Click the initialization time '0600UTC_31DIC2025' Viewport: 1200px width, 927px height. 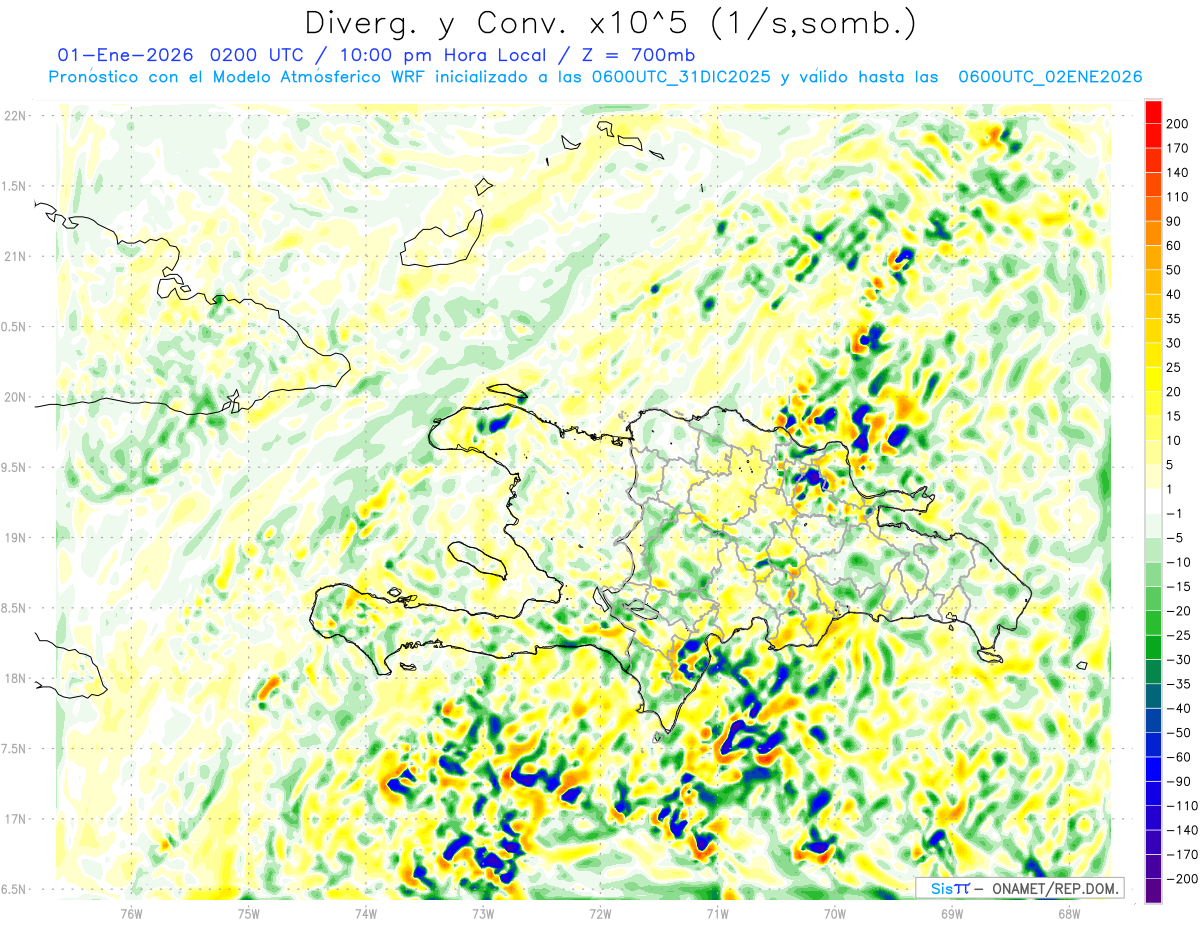pos(681,77)
